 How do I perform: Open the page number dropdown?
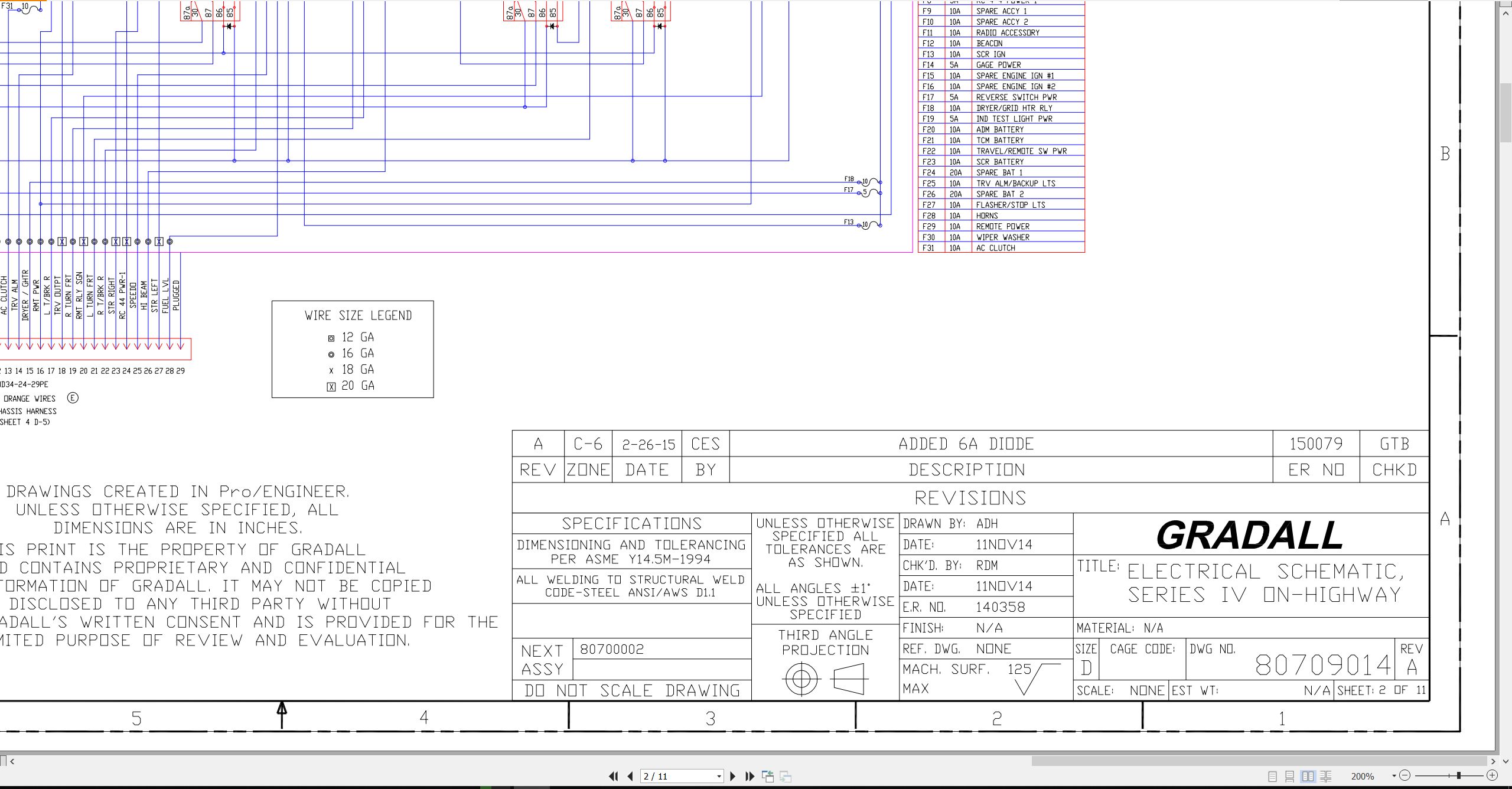click(x=719, y=776)
